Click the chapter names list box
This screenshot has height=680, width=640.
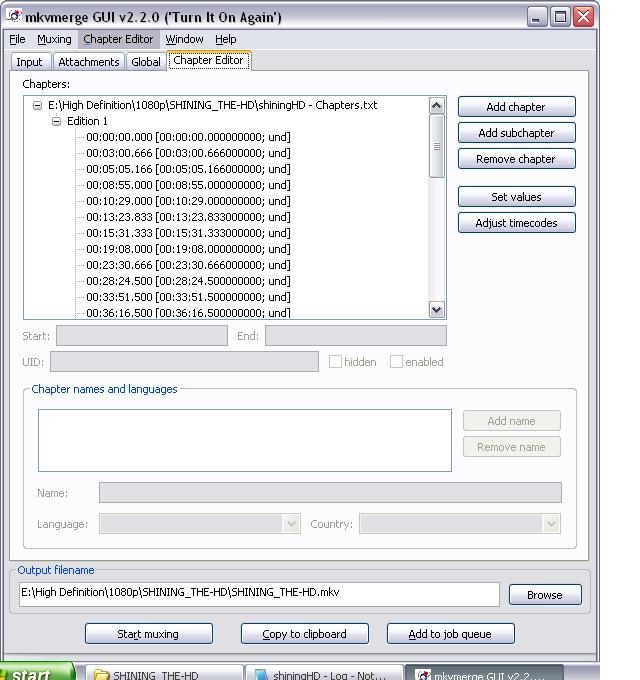pyautogui.click(x=245, y=440)
